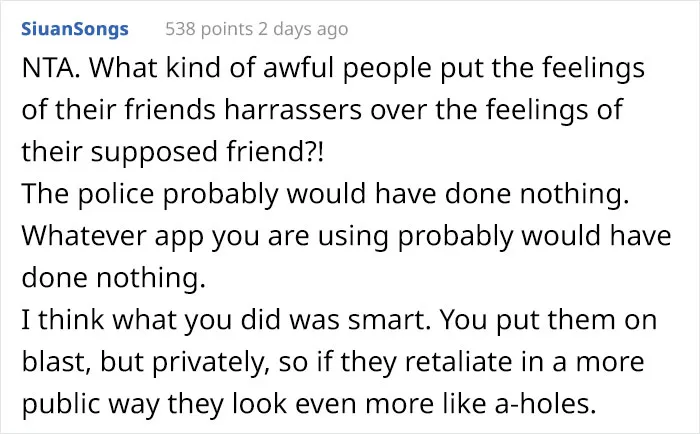Click the standalone 'done nothing.' line
Screen dimensions: 700x434
tap(114, 278)
